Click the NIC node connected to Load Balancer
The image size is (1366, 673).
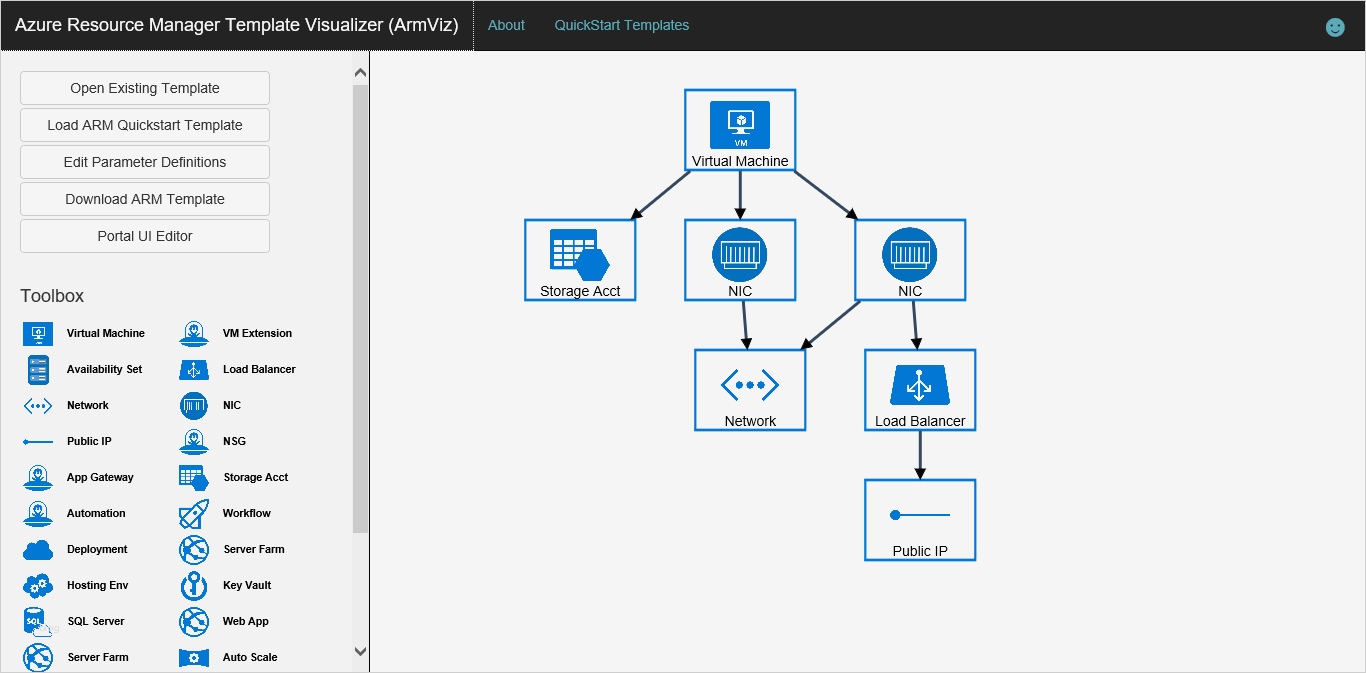(x=910, y=260)
